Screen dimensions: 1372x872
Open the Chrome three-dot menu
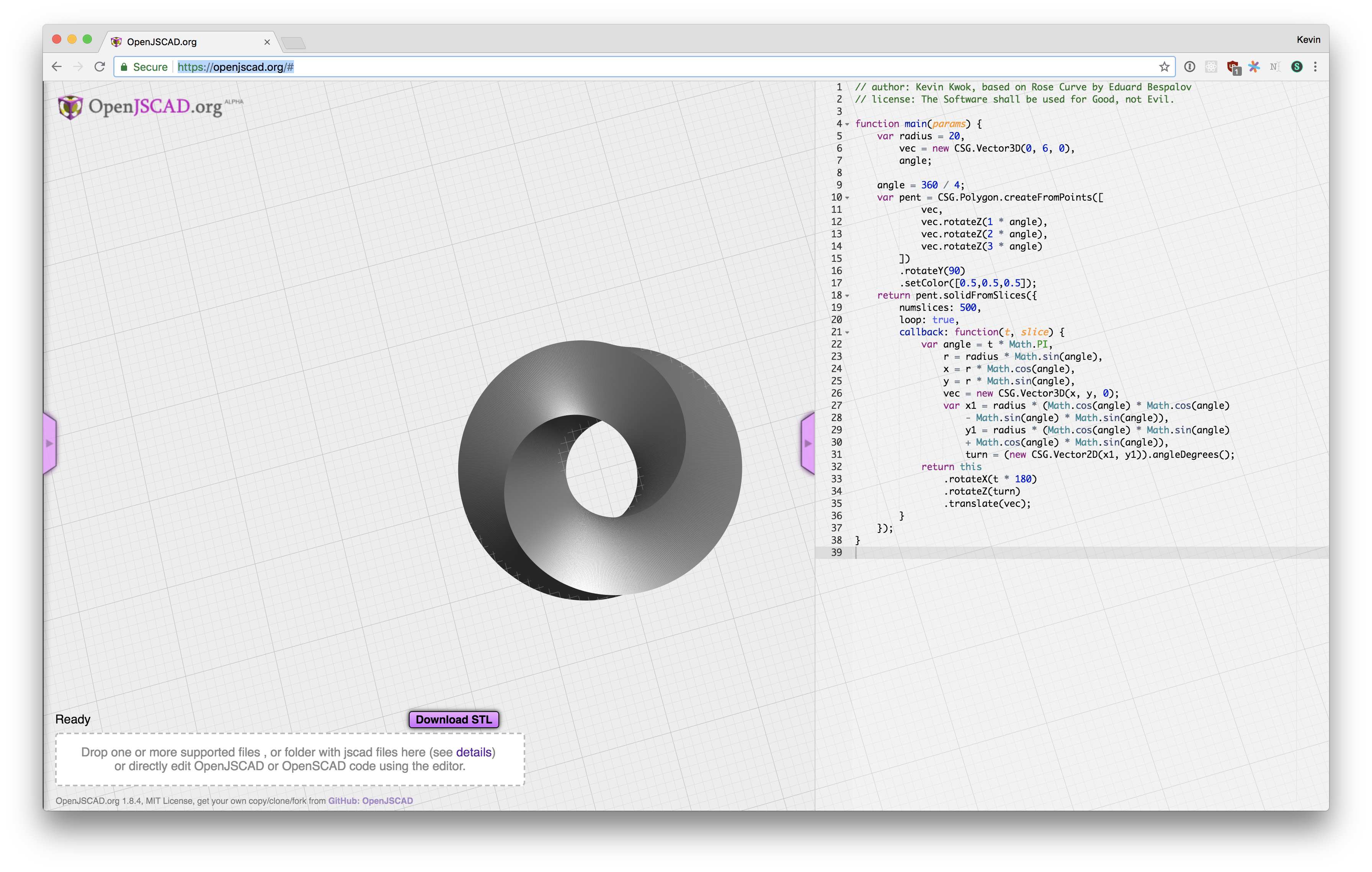coord(1315,67)
